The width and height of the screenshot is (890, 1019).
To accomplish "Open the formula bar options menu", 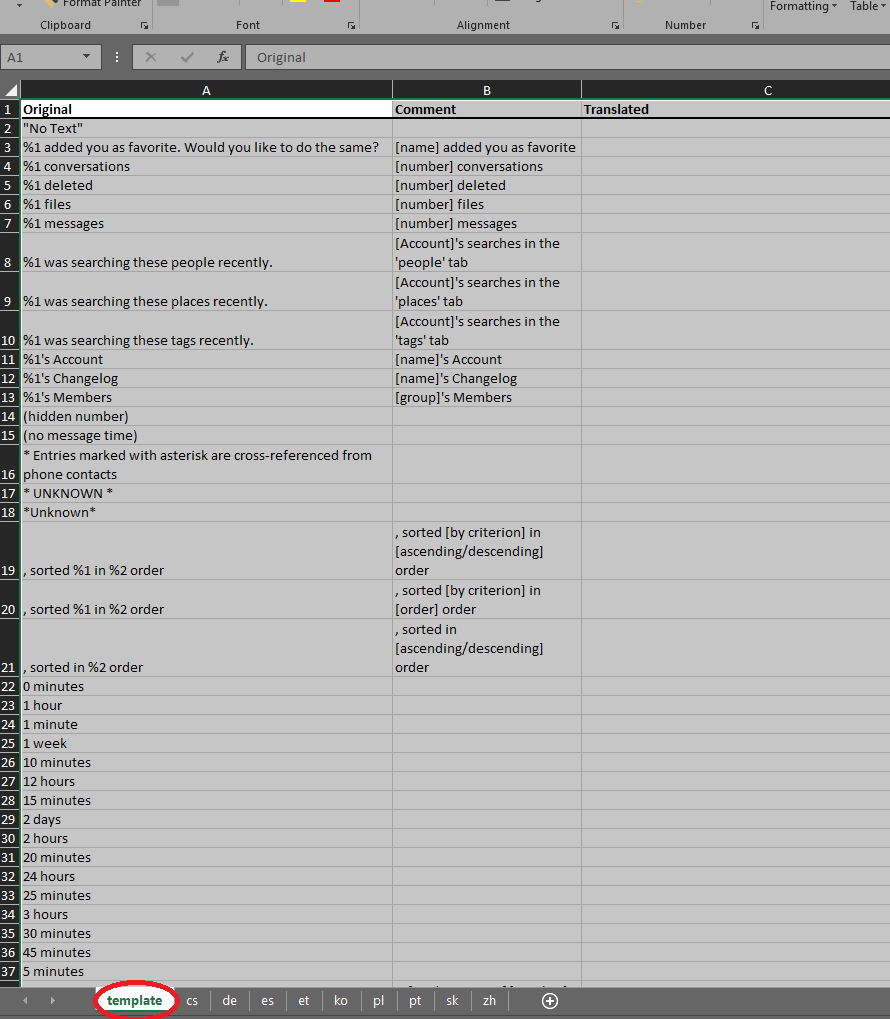I will click(x=117, y=57).
